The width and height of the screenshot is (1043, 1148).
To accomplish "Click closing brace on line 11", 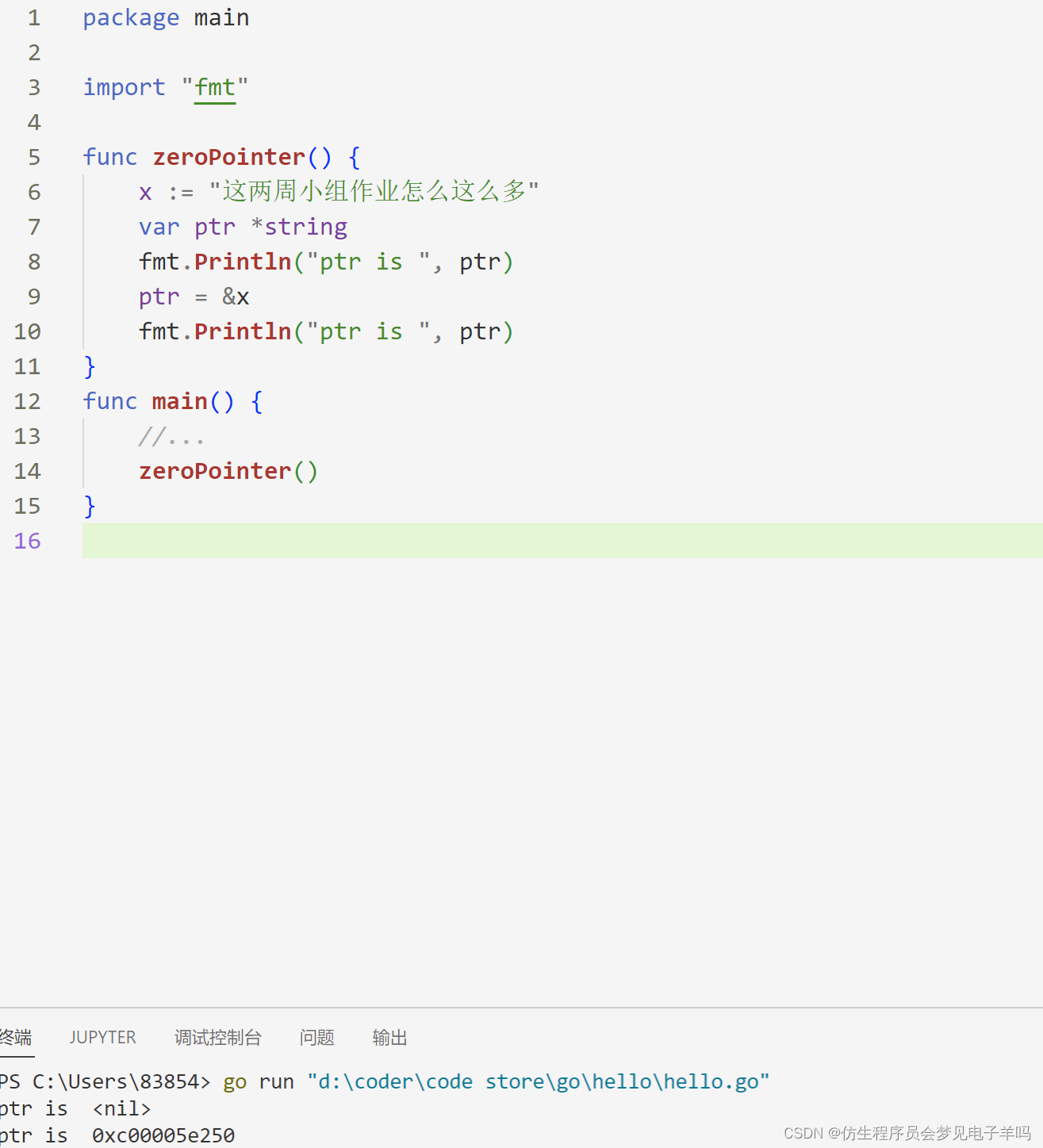I will pos(90,366).
